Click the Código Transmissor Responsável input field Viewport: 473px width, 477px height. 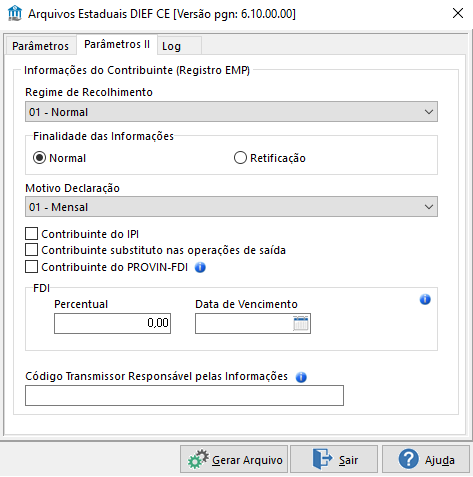point(184,396)
